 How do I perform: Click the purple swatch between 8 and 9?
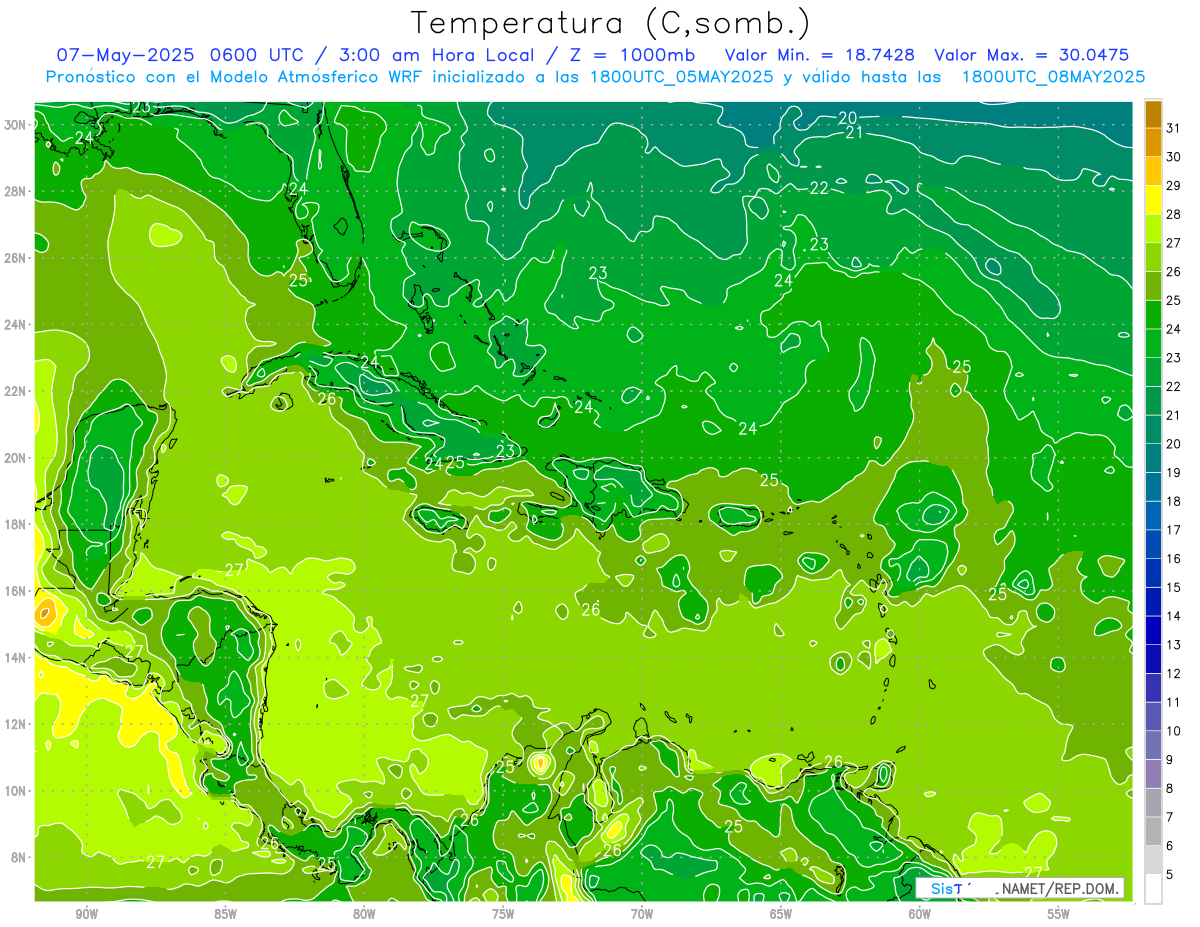click(1153, 774)
